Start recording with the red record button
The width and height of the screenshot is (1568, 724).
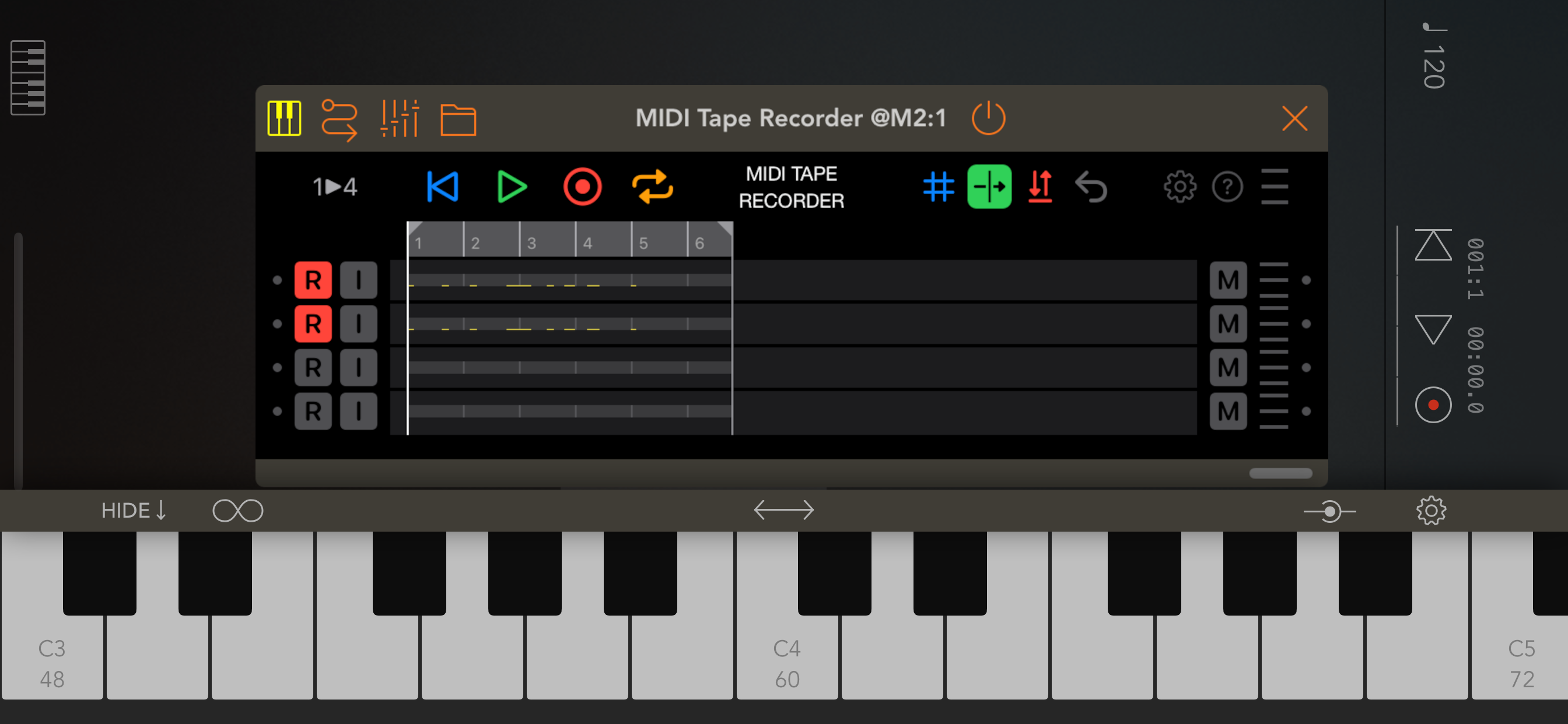(x=583, y=186)
